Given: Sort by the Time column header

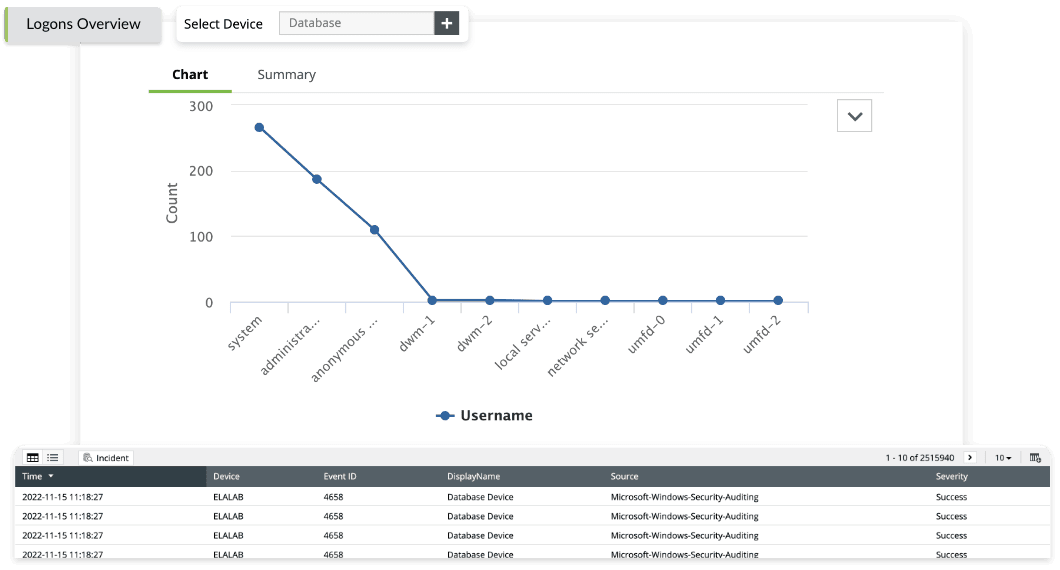Looking at the screenshot, I should tap(38, 477).
